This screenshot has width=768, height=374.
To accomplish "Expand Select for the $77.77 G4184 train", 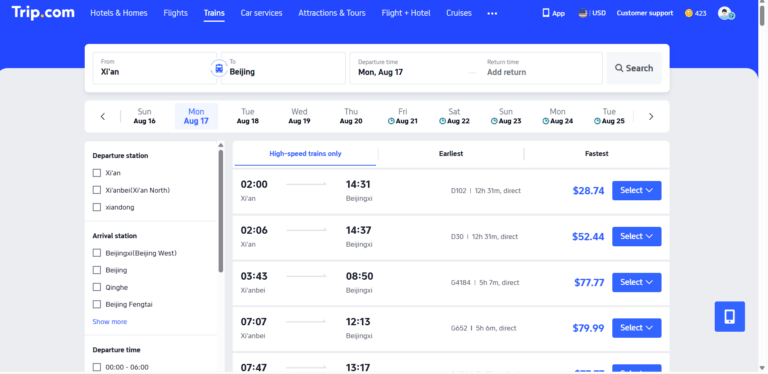I will [636, 282].
